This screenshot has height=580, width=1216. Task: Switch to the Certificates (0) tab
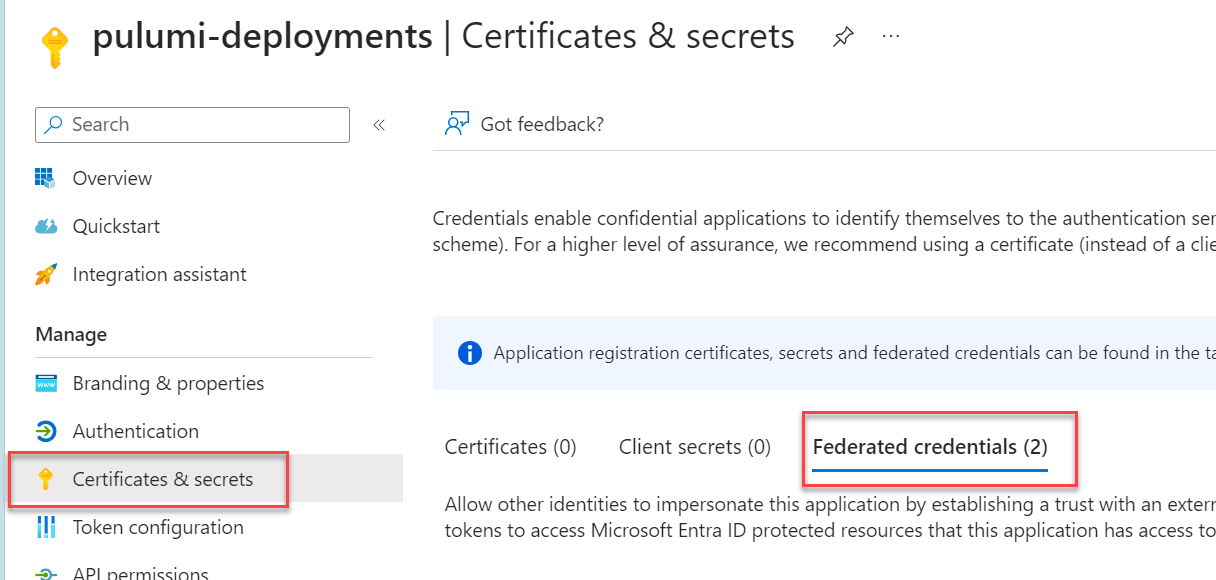(510, 447)
